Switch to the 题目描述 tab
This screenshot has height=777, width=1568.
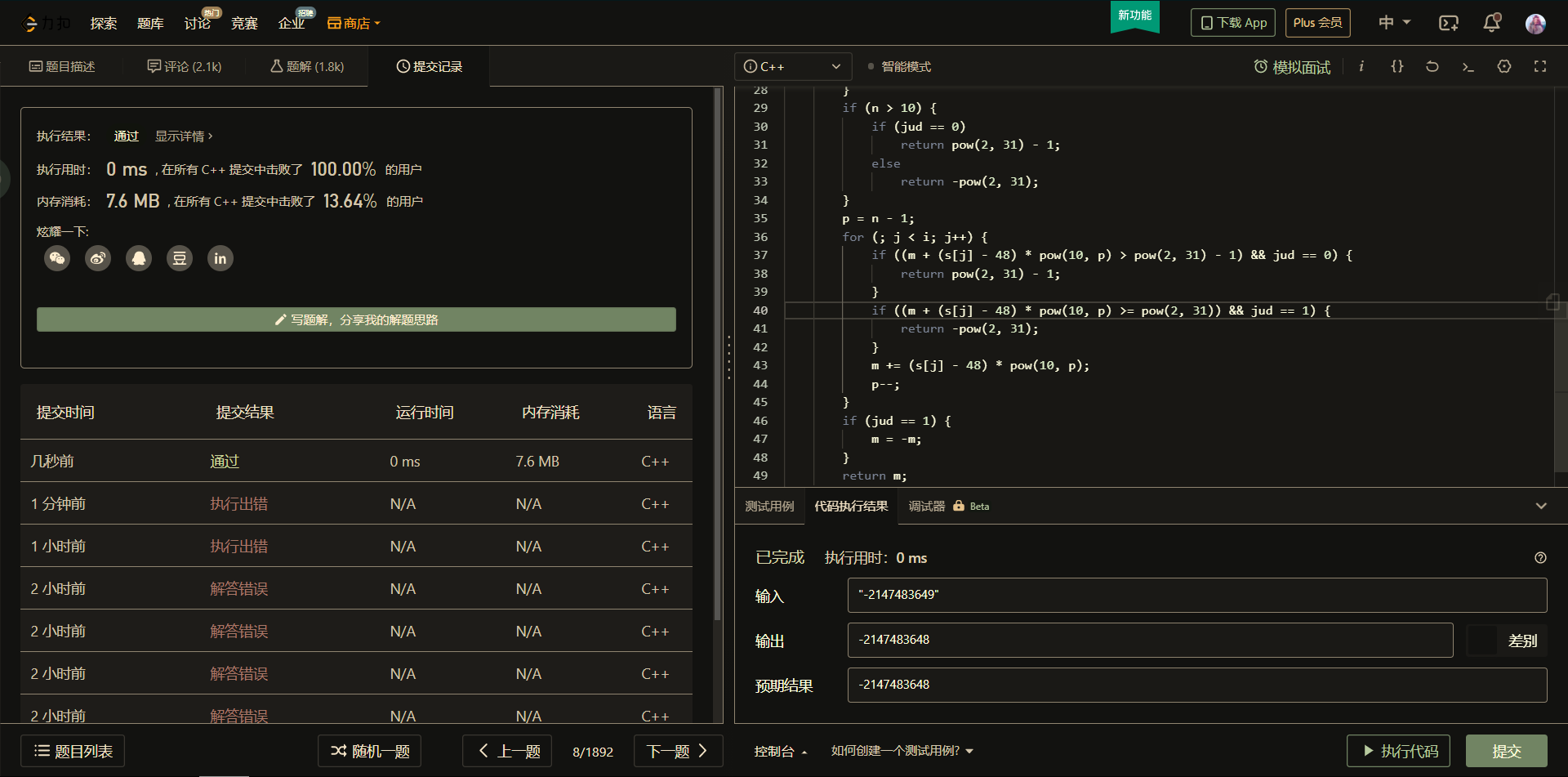tap(62, 66)
